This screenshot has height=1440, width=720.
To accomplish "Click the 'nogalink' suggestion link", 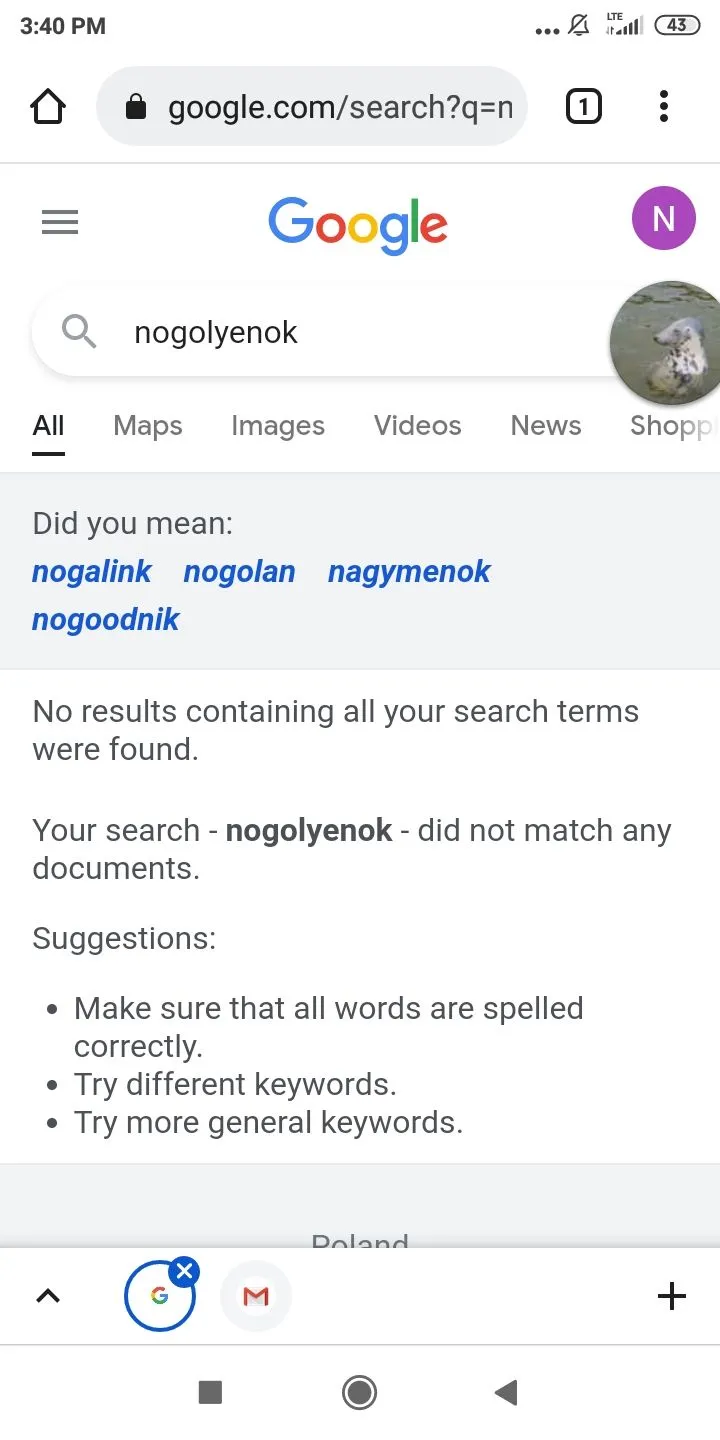I will coord(92,572).
